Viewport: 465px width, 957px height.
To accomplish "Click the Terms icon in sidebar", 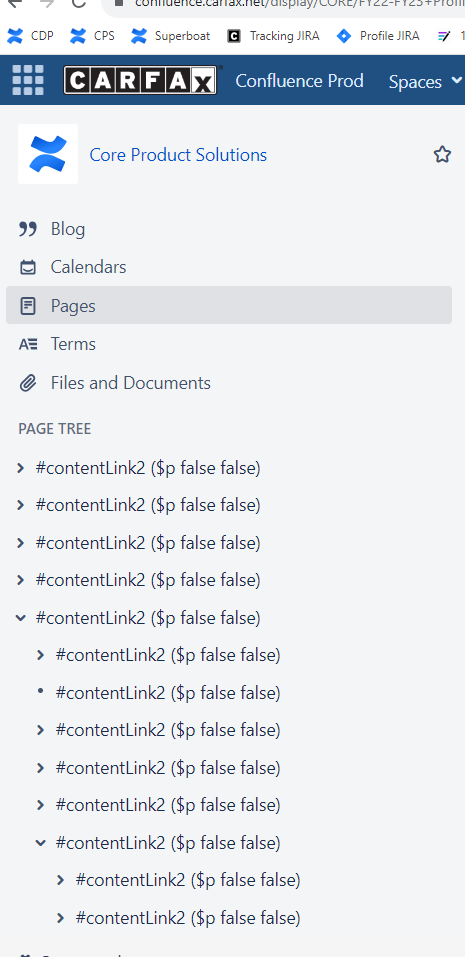I will coord(27,344).
